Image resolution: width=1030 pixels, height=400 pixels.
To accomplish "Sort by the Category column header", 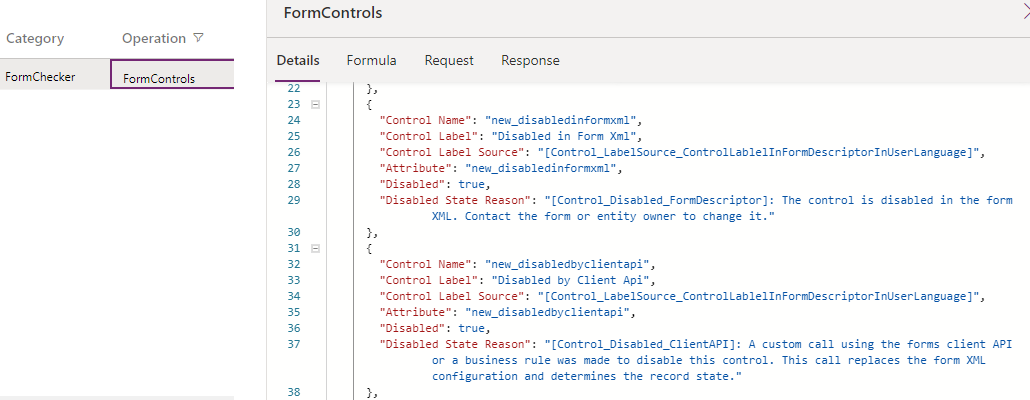I will pos(35,38).
